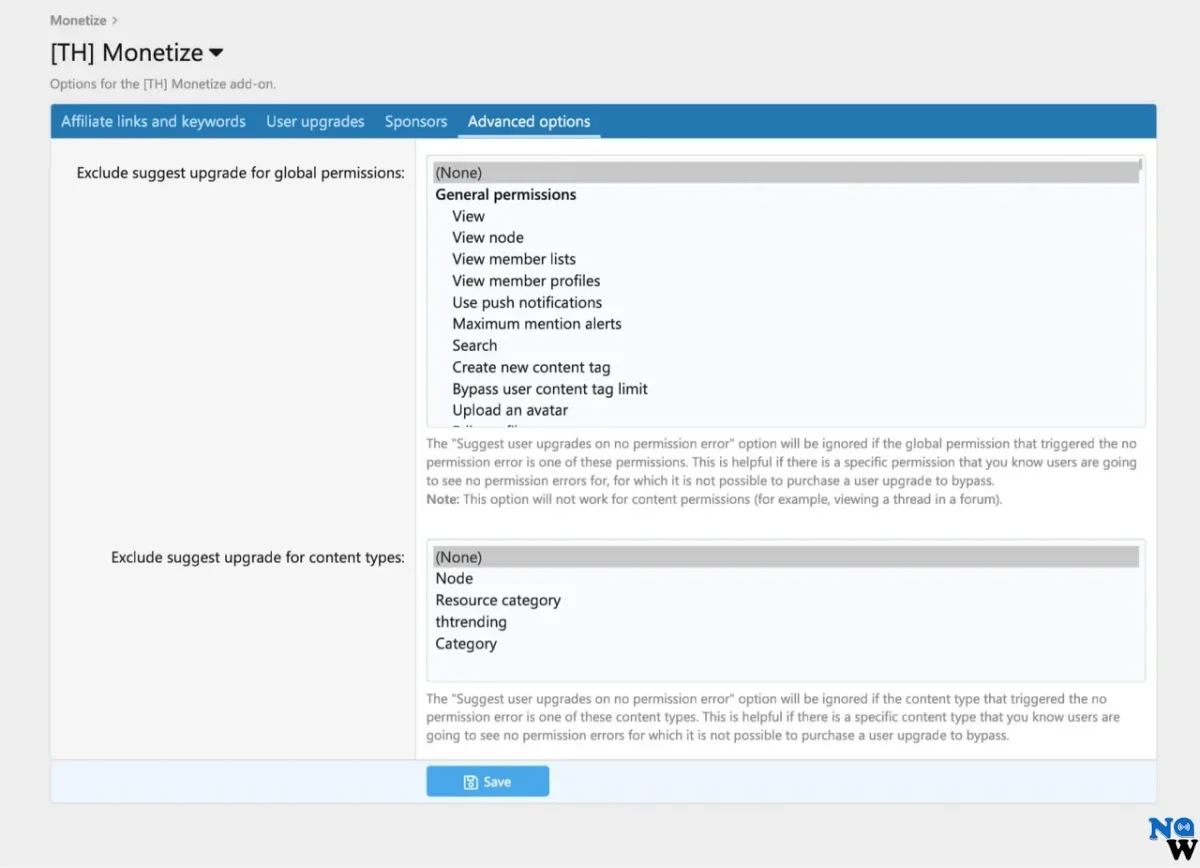Image resolution: width=1200 pixels, height=868 pixels.
Task: Switch to the User upgrades tab
Action: (315, 121)
